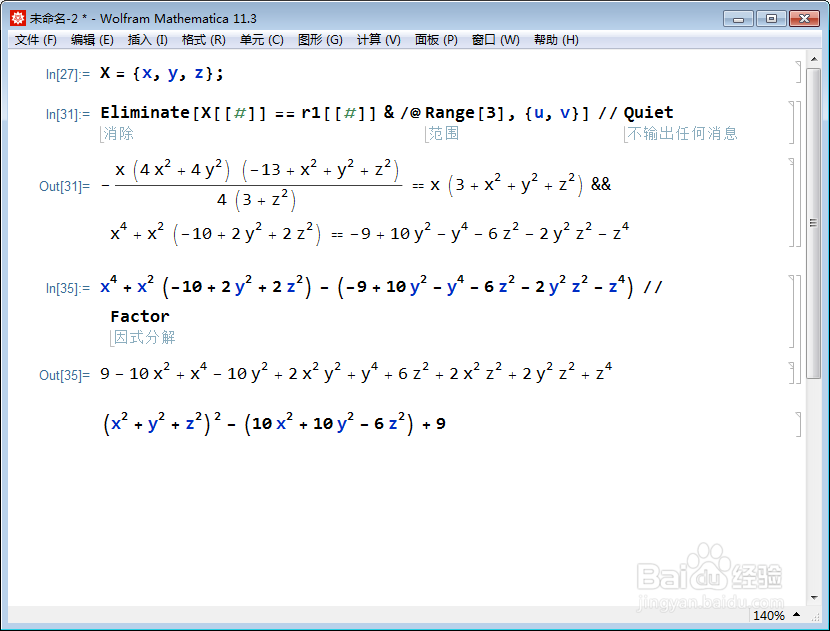Open the 帮助 (H) menu
This screenshot has height=631, width=830.
pyautogui.click(x=556, y=40)
